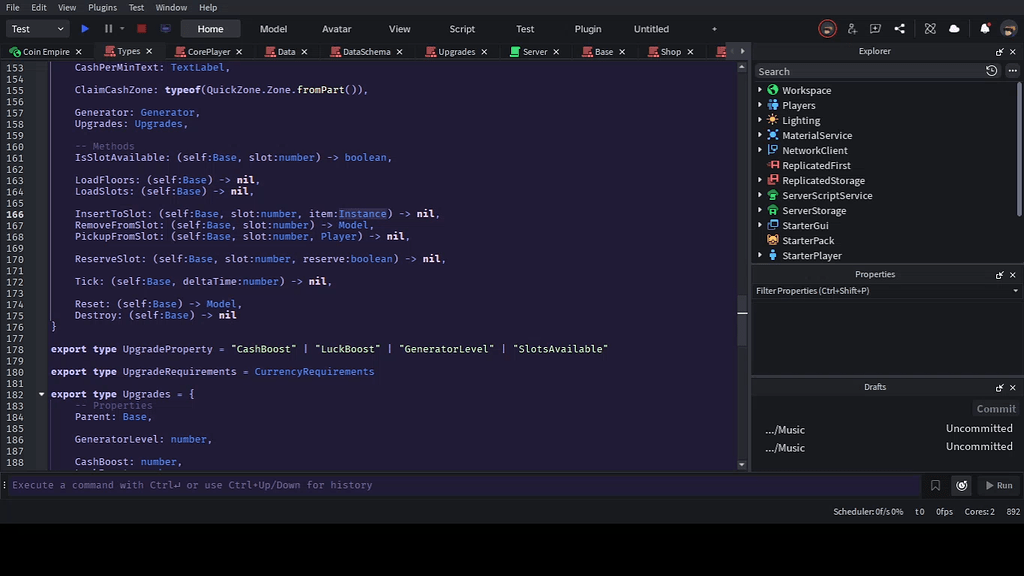This screenshot has width=1024, height=576.
Task: Open the Server script tab
Action: coord(535,52)
